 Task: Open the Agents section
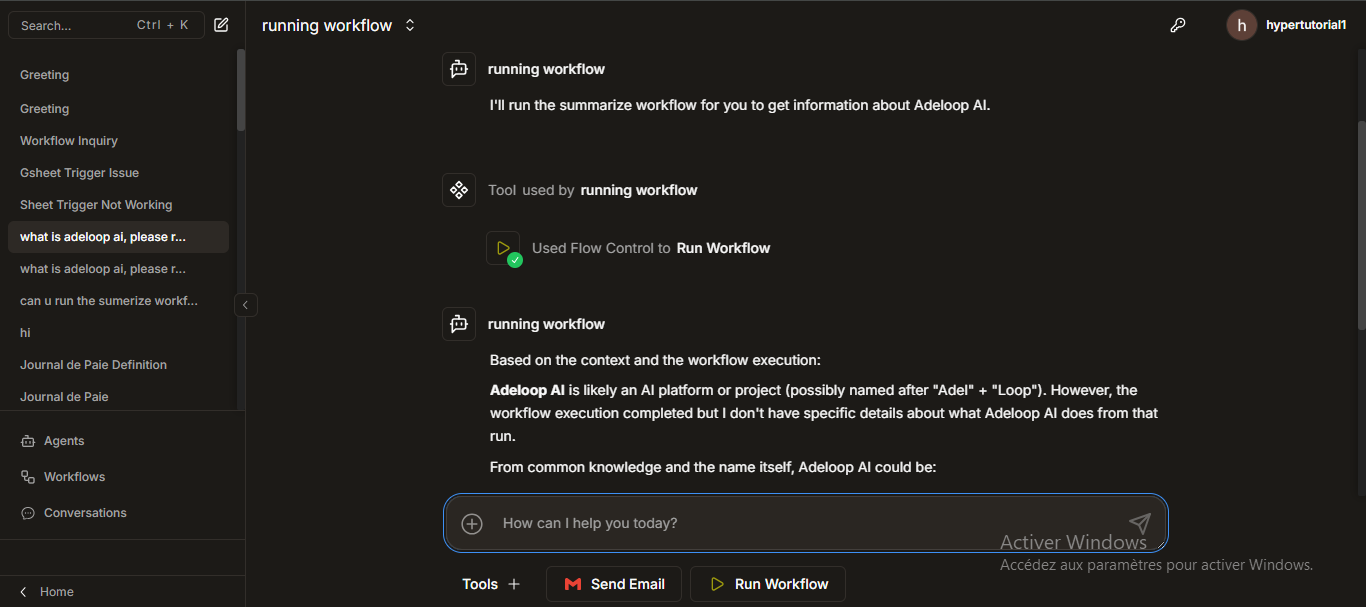click(64, 441)
